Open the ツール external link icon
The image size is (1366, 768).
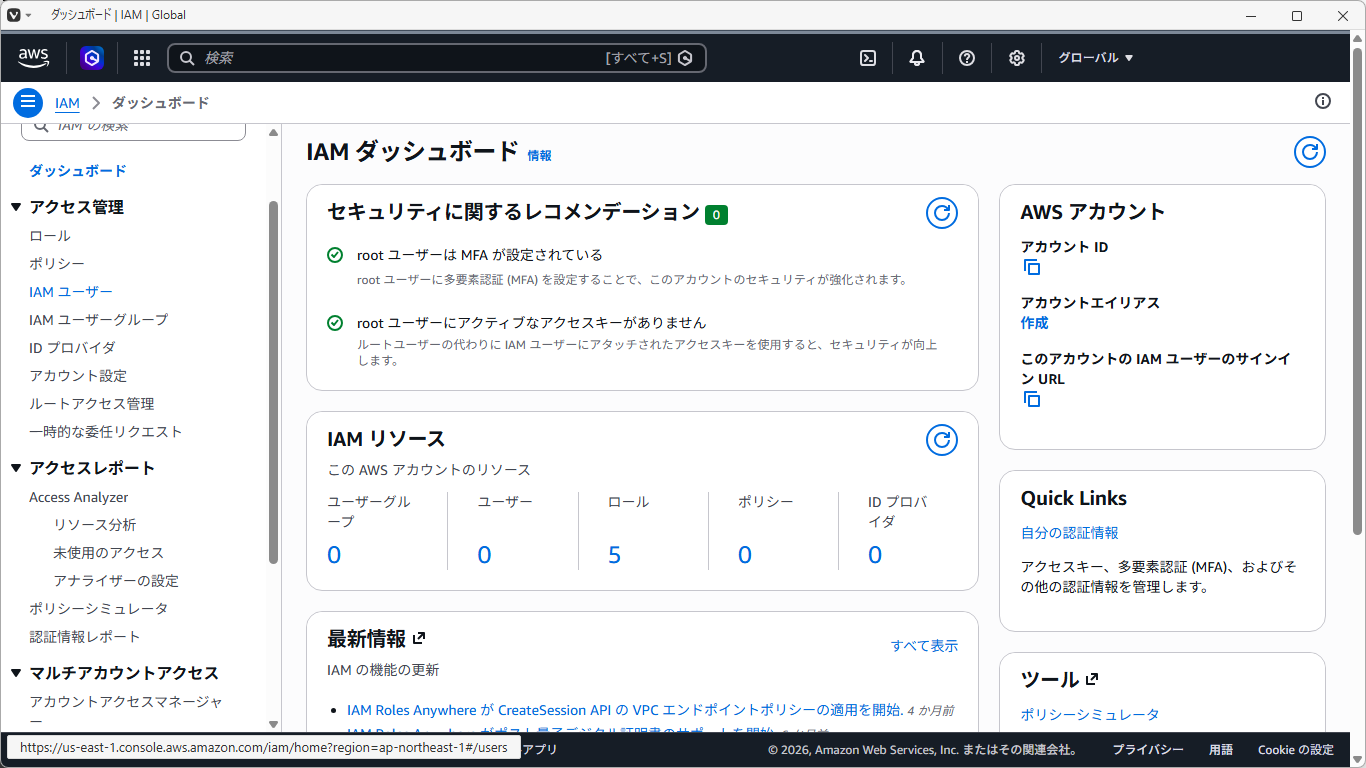coord(1092,679)
